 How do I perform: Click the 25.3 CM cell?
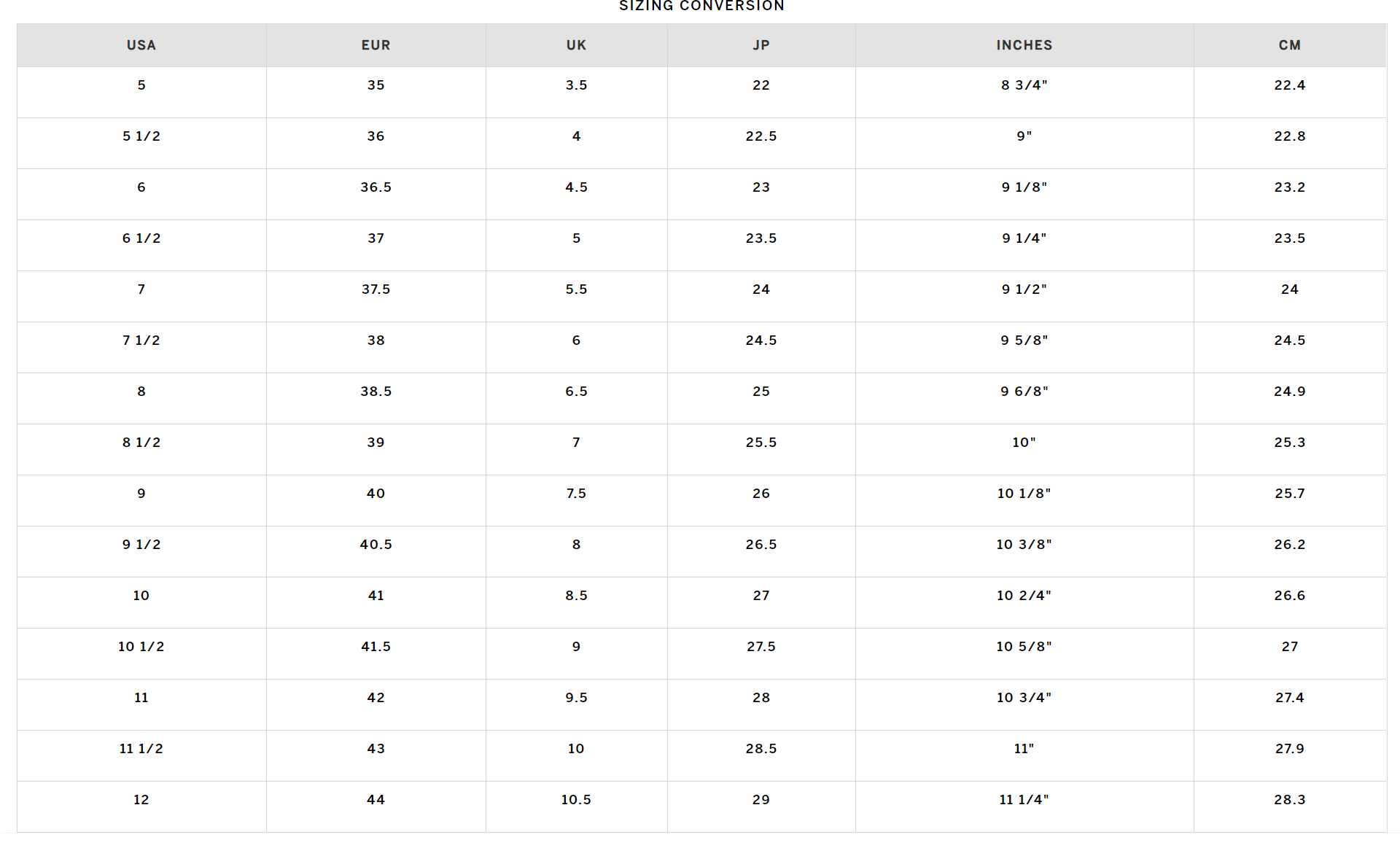1289,443
